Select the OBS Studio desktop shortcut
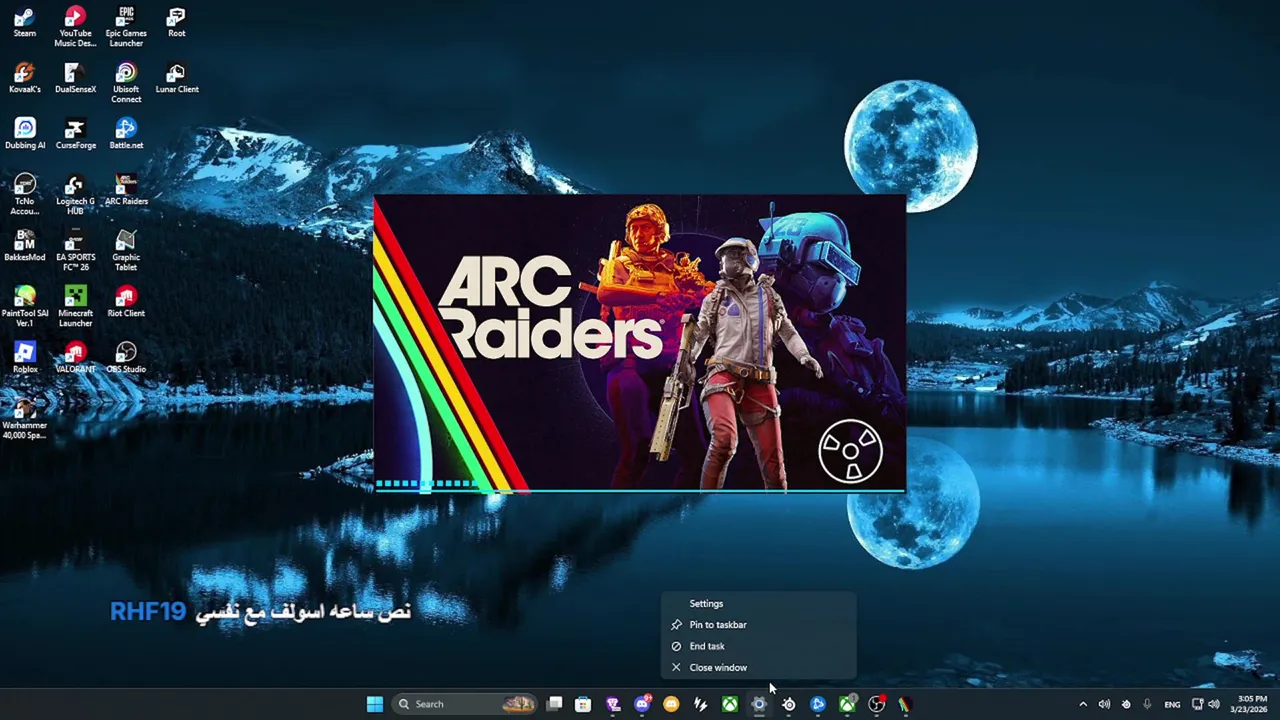1280x720 pixels. [x=126, y=359]
